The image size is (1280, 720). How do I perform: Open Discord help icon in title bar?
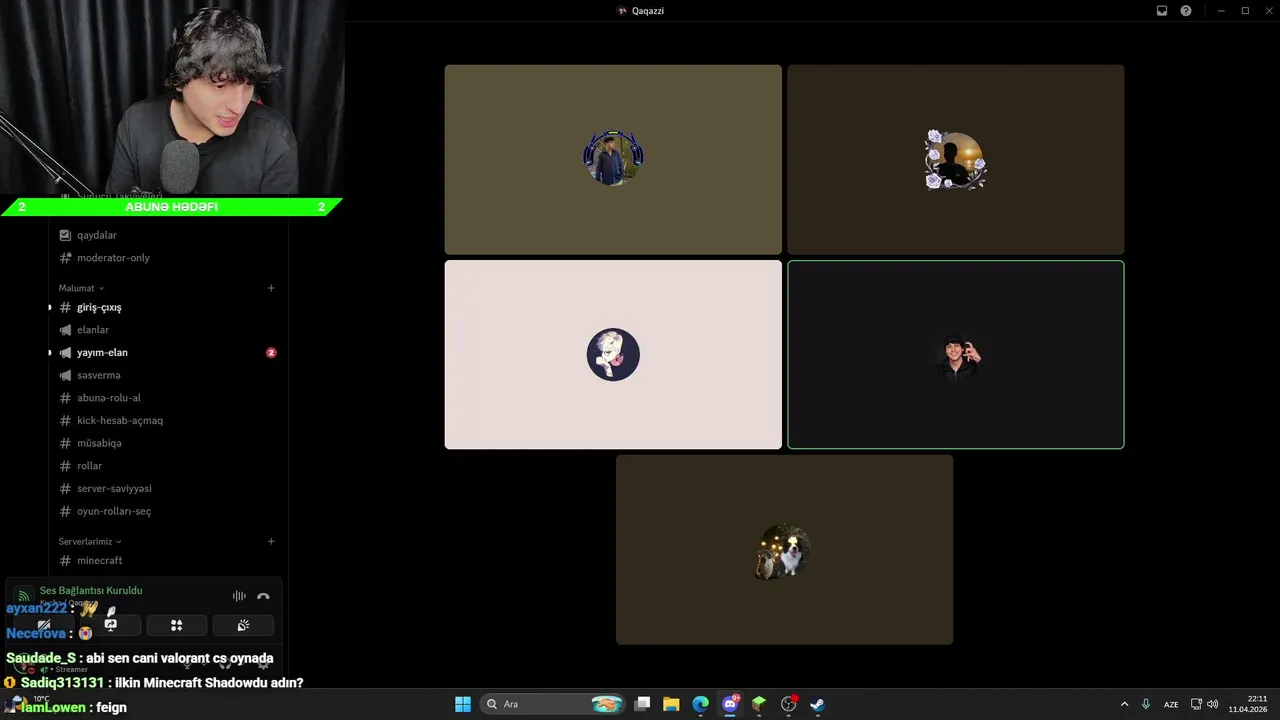click(1186, 11)
